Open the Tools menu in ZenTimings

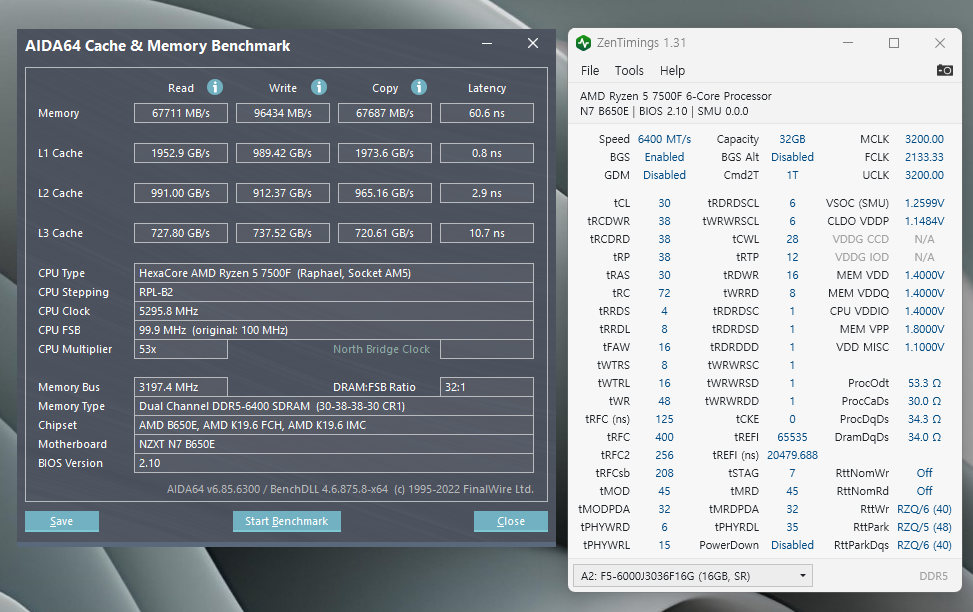[629, 71]
